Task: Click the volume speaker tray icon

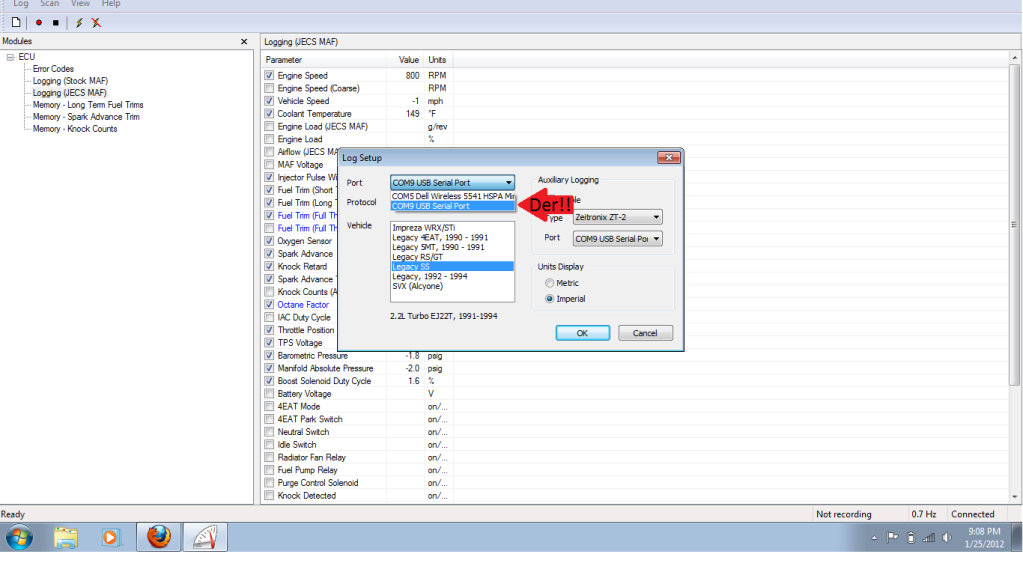Action: (947, 538)
